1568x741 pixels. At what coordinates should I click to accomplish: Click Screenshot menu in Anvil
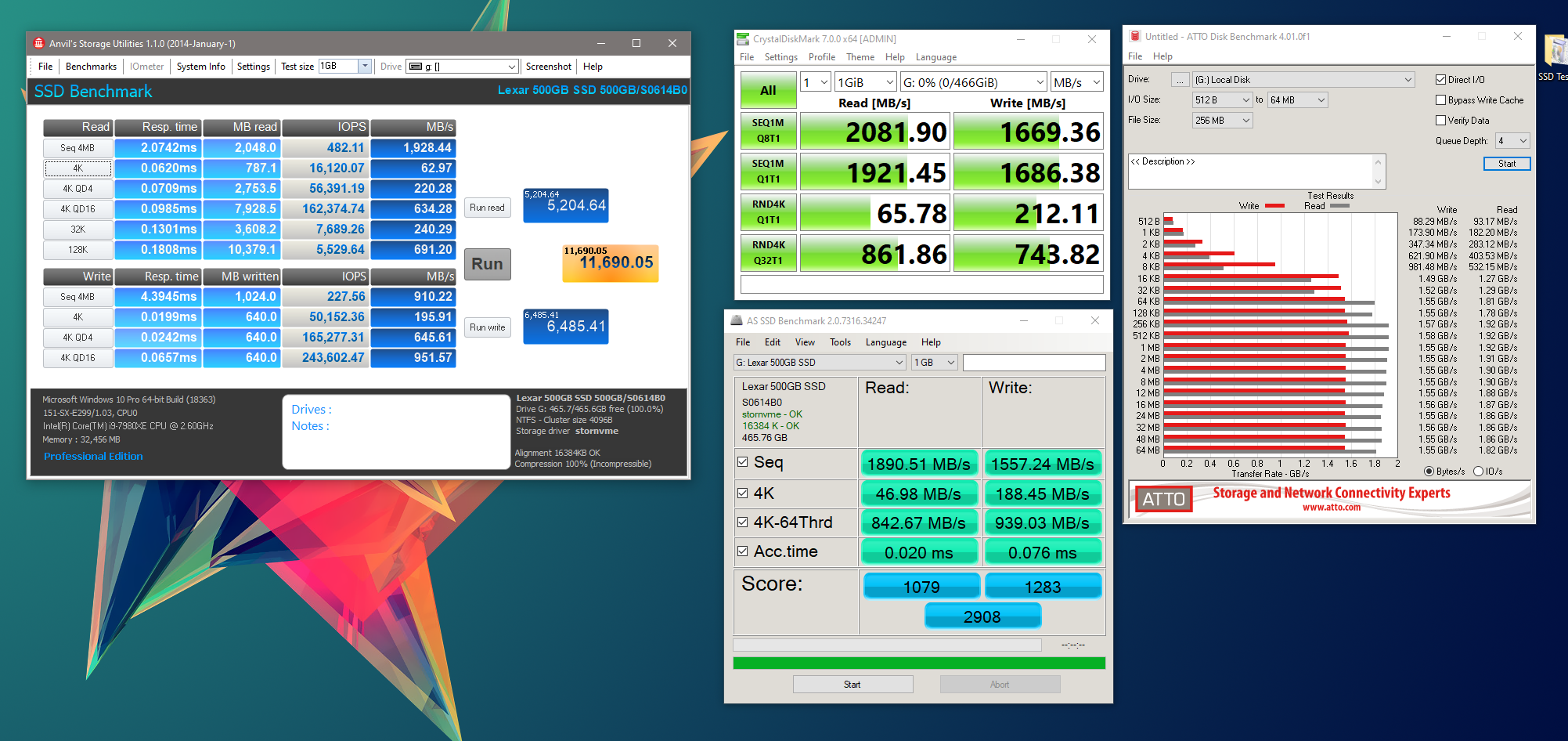pyautogui.click(x=548, y=67)
